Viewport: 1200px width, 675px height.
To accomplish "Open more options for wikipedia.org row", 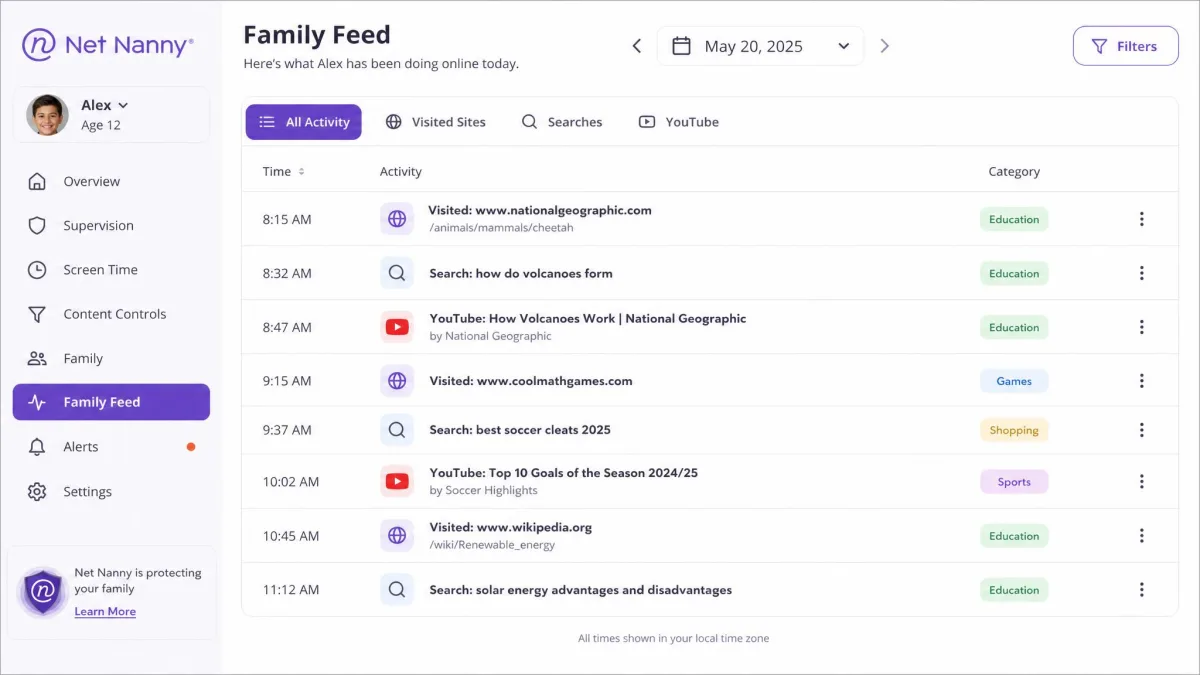I will [1141, 536].
